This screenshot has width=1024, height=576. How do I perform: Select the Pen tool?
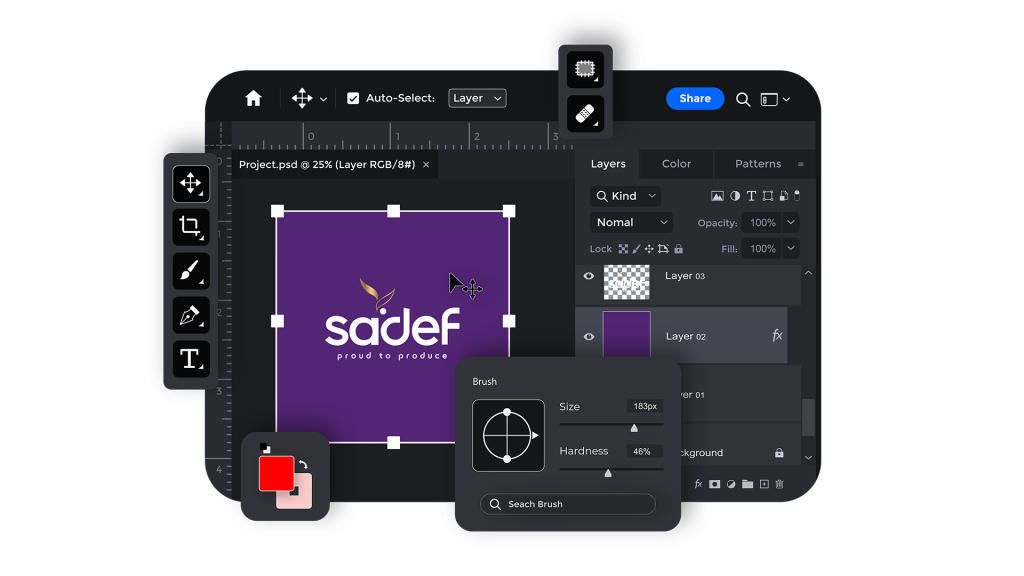[x=191, y=315]
